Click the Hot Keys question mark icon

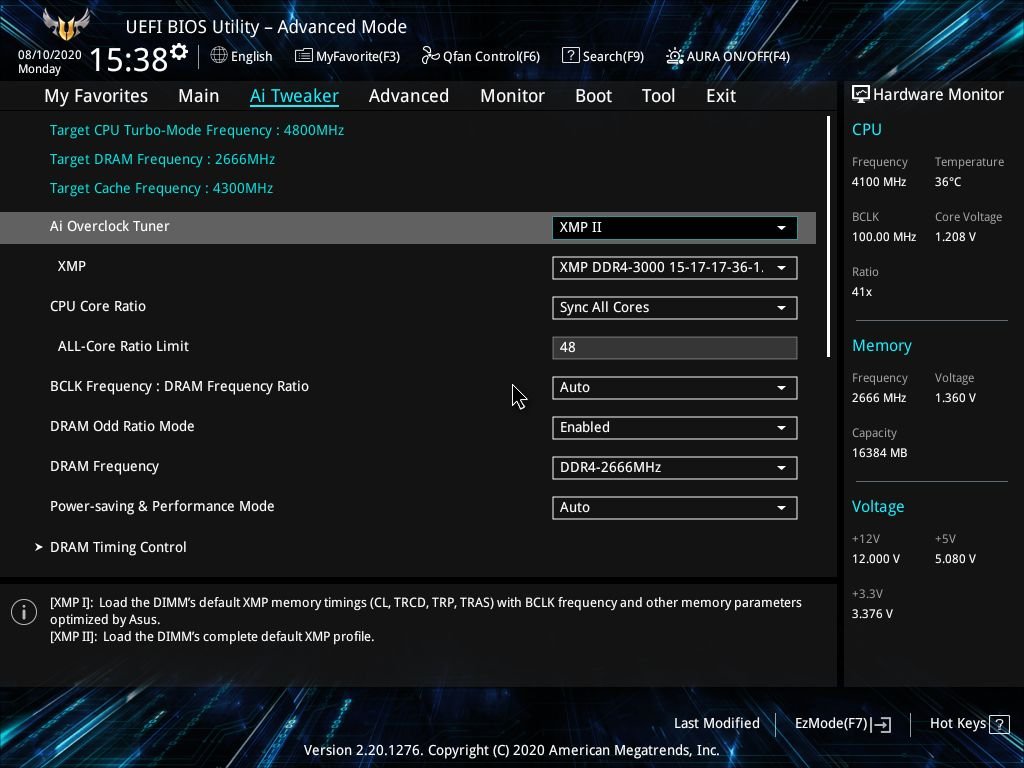pyautogui.click(x=999, y=724)
